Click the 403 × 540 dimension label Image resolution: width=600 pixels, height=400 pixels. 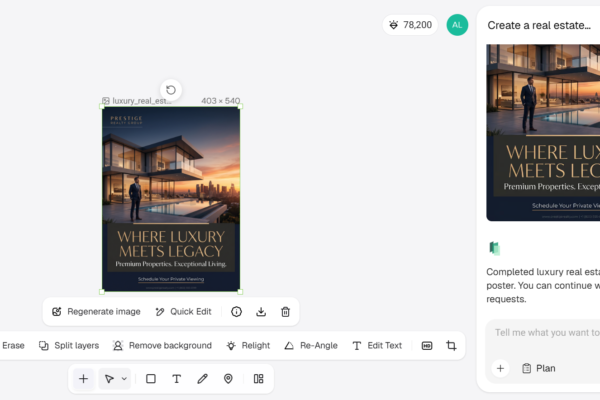click(x=220, y=101)
